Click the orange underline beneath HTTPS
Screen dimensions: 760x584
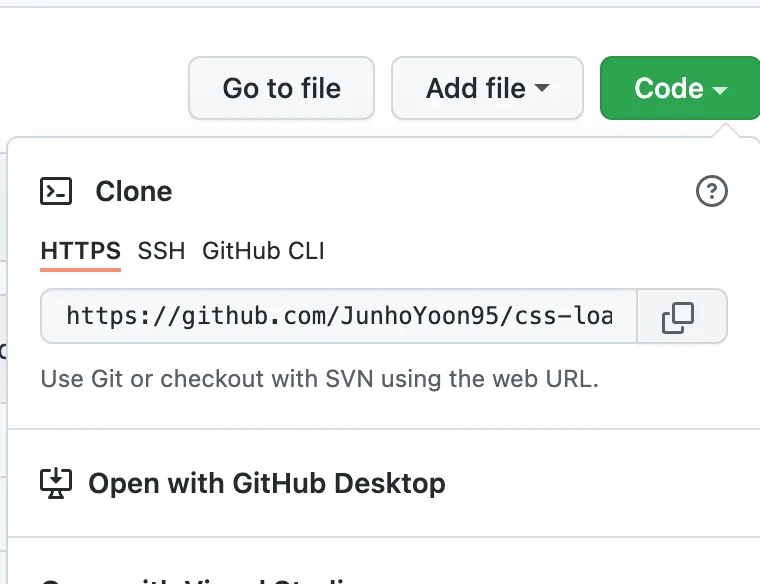[80, 269]
